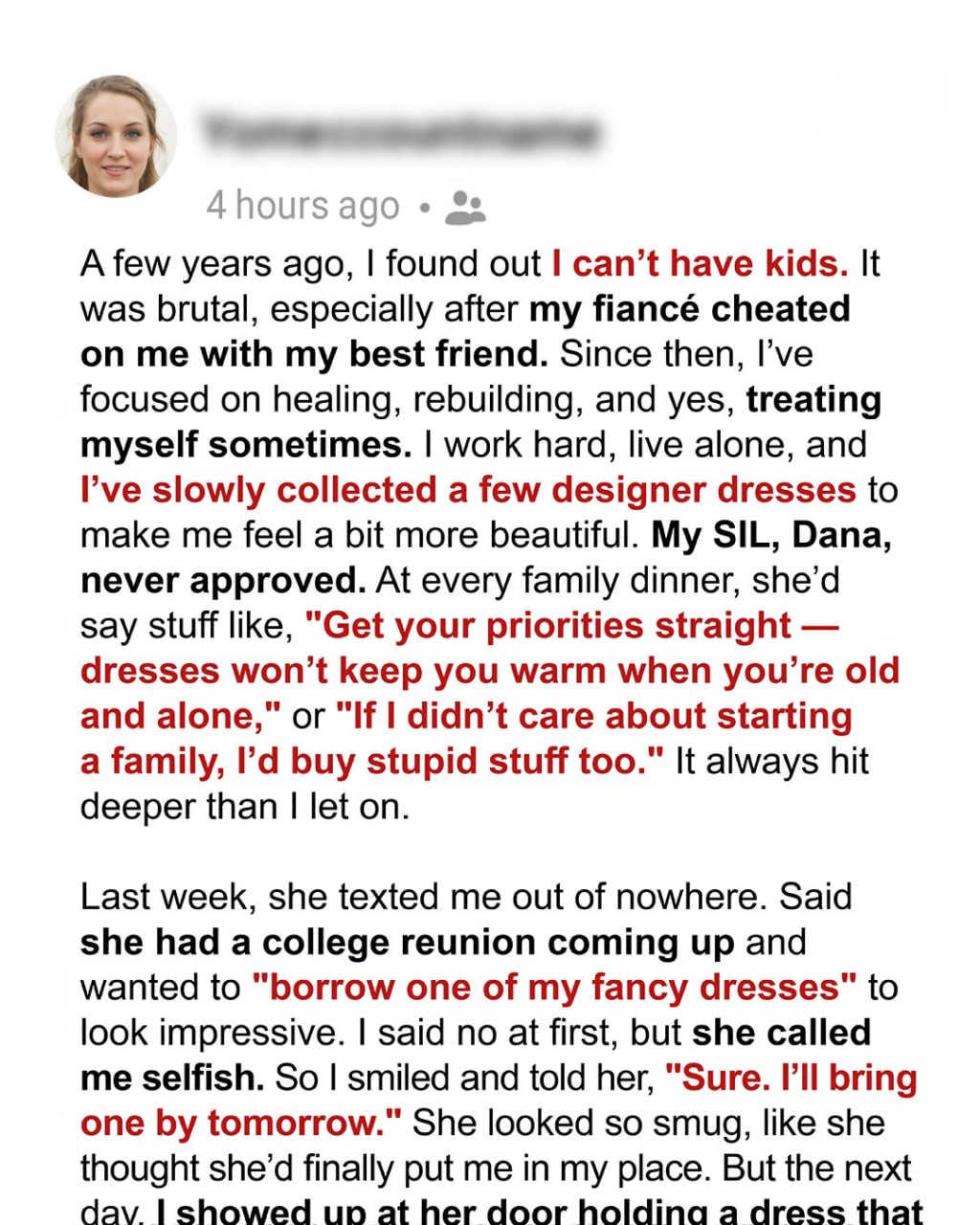Screen dimensions: 980x1225
Task: Select the text "on me with my best friend."
Action: 314,354
